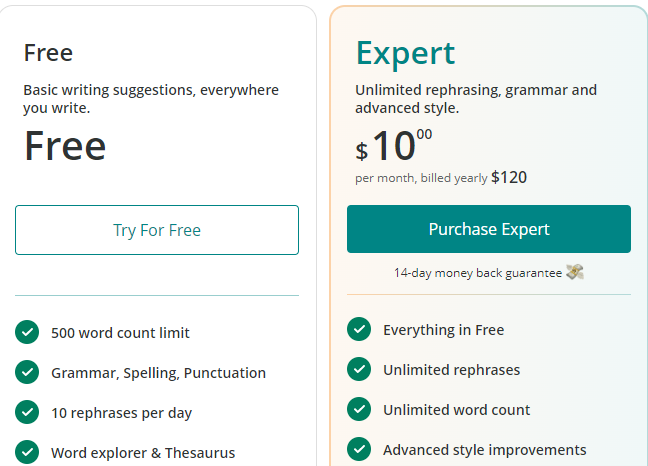Select the Expert plan heading
Viewport: 648px width, 466px height.
[x=405, y=54]
